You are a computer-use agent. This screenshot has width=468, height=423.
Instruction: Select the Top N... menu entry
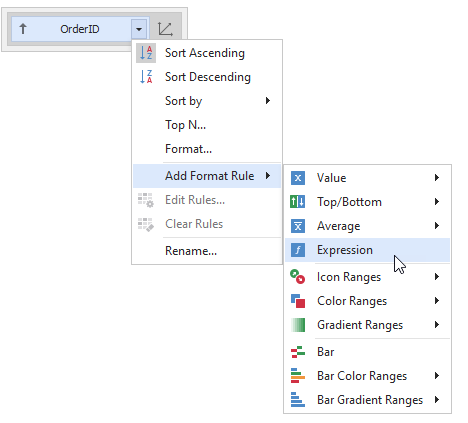[x=207, y=125]
